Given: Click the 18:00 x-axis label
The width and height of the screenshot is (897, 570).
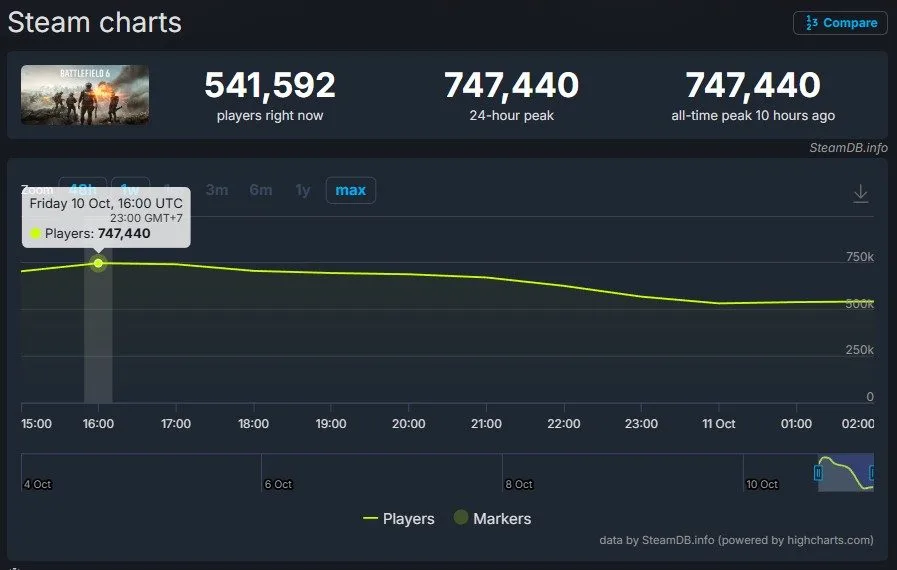Looking at the screenshot, I should [x=253, y=423].
